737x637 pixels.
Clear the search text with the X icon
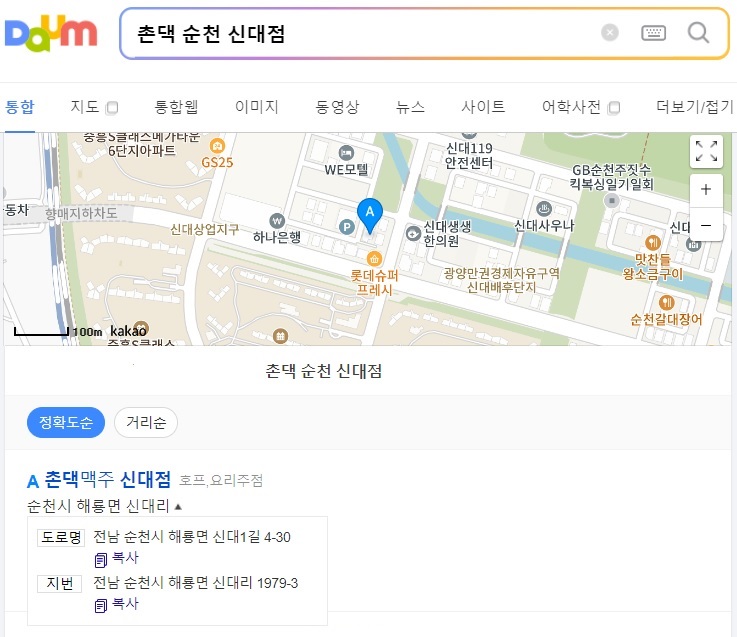coord(610,32)
